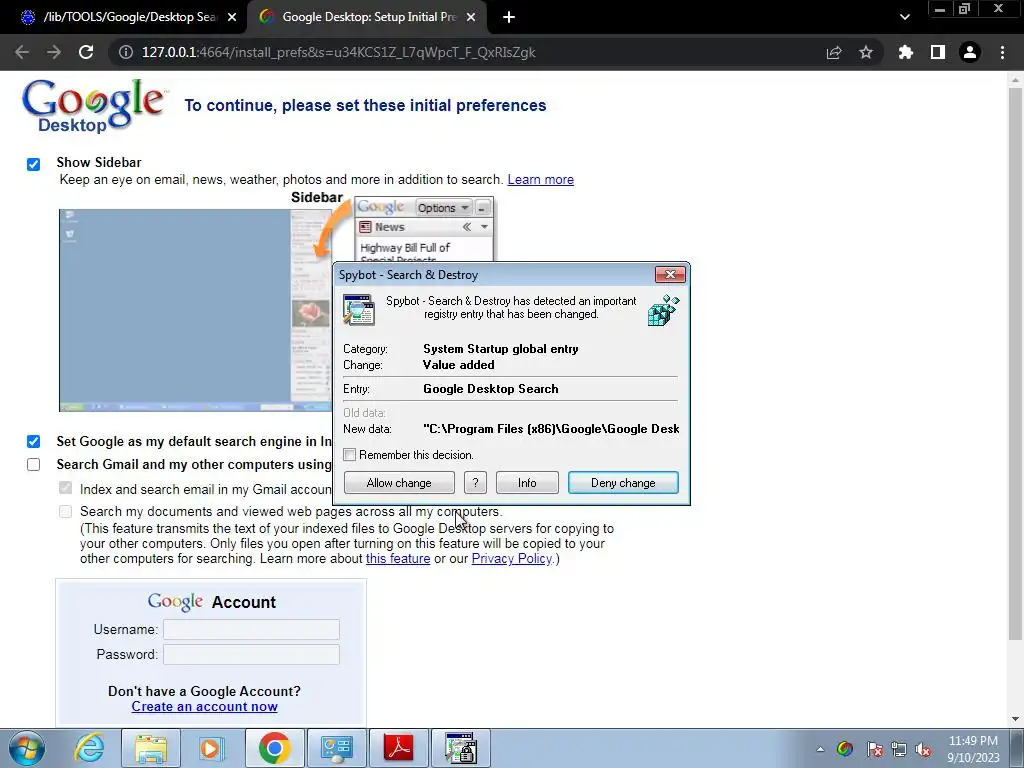
Task: Click the browser back arrow
Action: pos(22,52)
